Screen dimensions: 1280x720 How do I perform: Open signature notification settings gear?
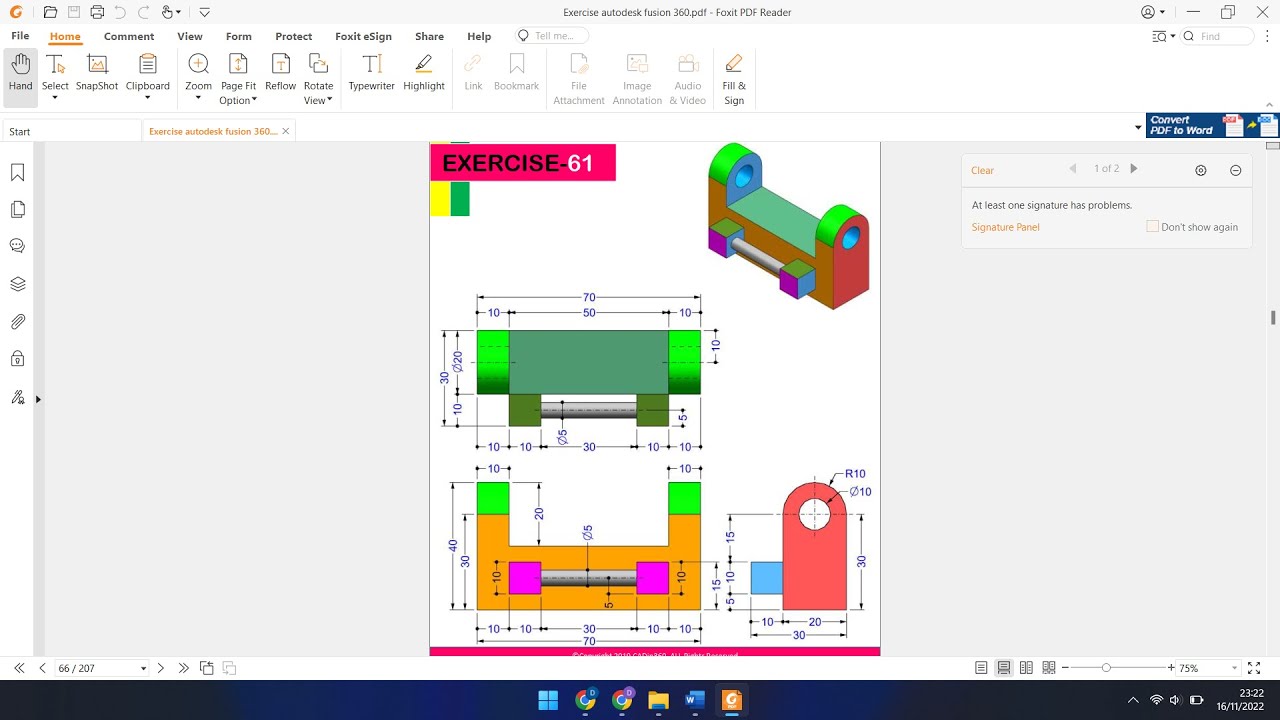tap(1201, 170)
